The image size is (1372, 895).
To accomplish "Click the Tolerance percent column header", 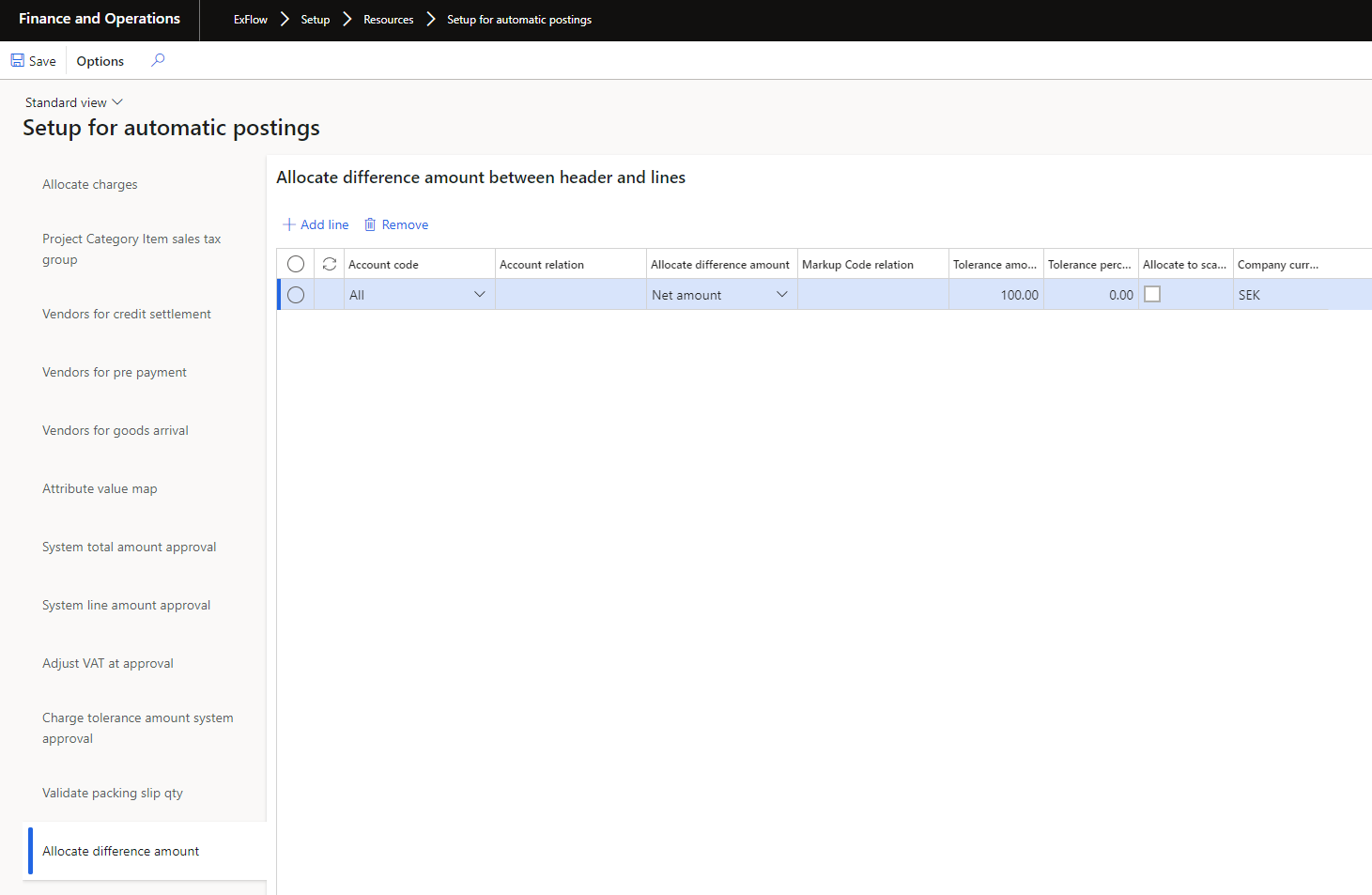I will (x=1090, y=264).
